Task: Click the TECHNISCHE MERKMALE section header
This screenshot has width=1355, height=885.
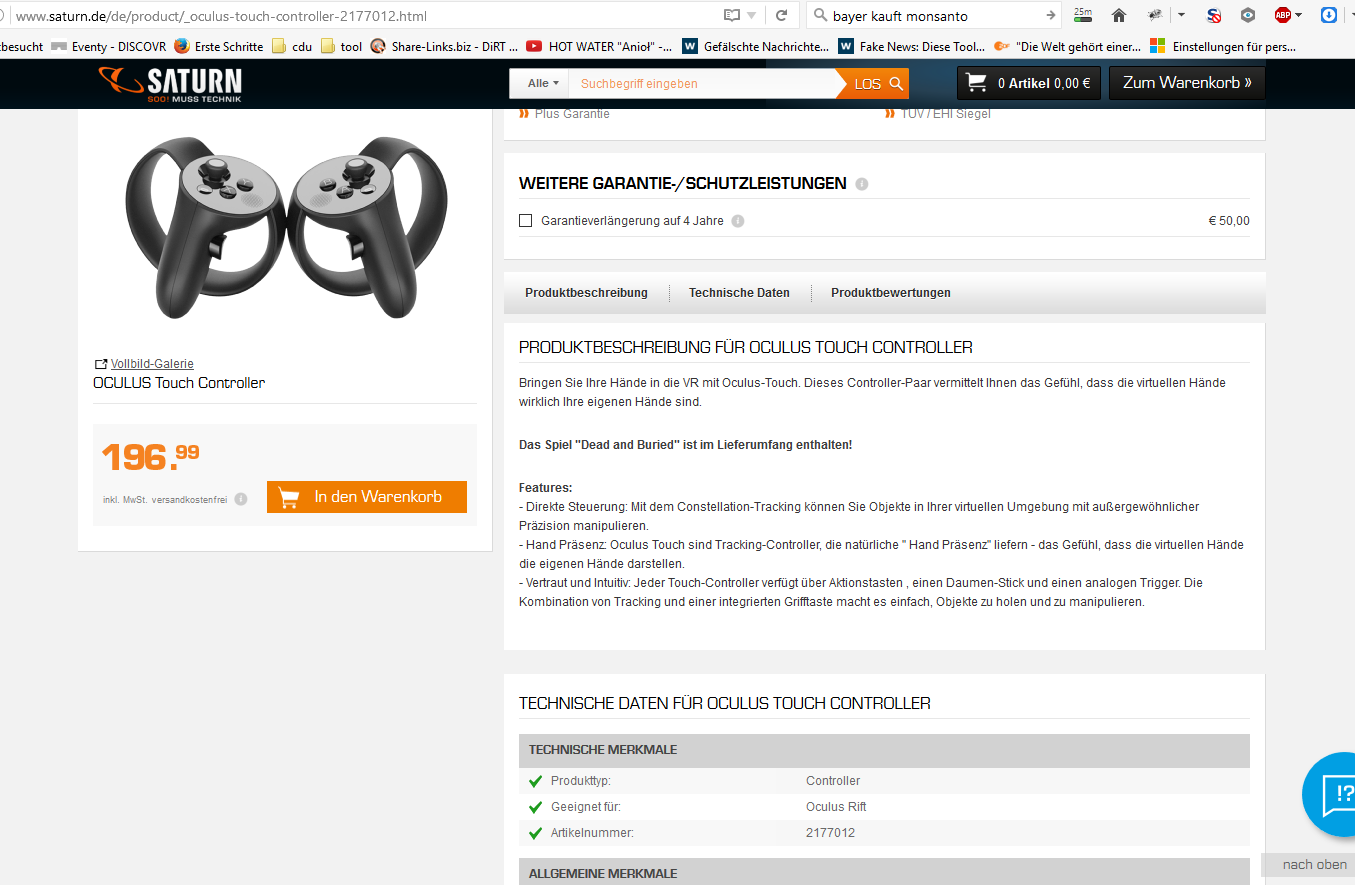Action: [884, 750]
